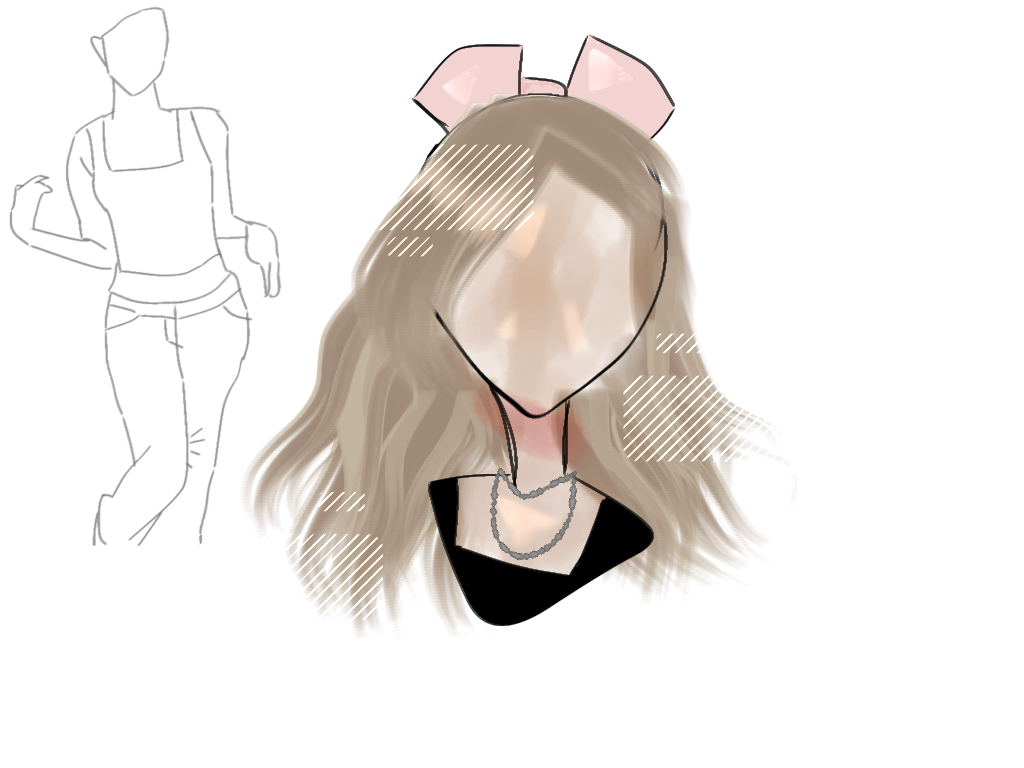
Task: Click the center knot of the pink bow
Action: (x=543, y=88)
